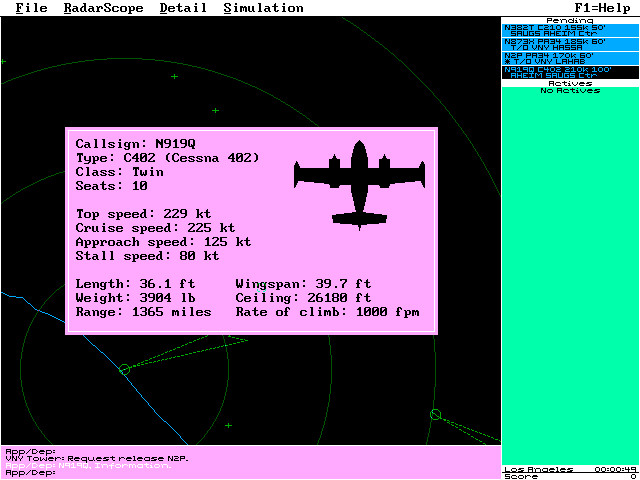The image size is (640, 480).
Task: Click the Stall speed: 80 kt line
Action: coord(147,256)
